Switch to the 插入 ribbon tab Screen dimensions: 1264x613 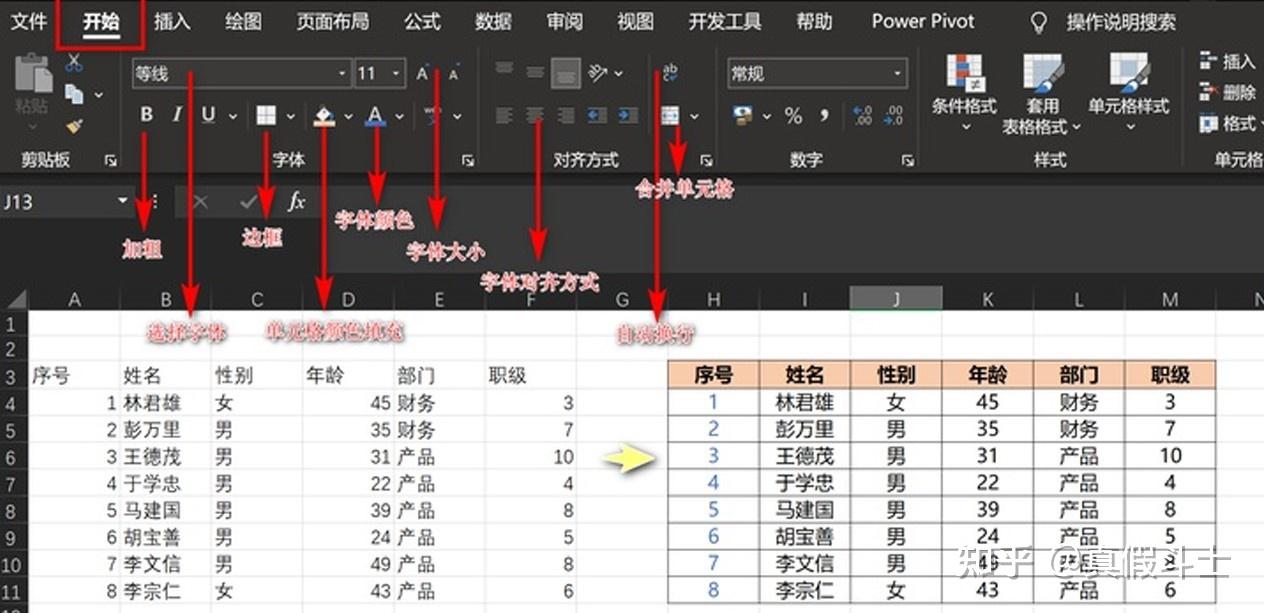pyautogui.click(x=173, y=21)
